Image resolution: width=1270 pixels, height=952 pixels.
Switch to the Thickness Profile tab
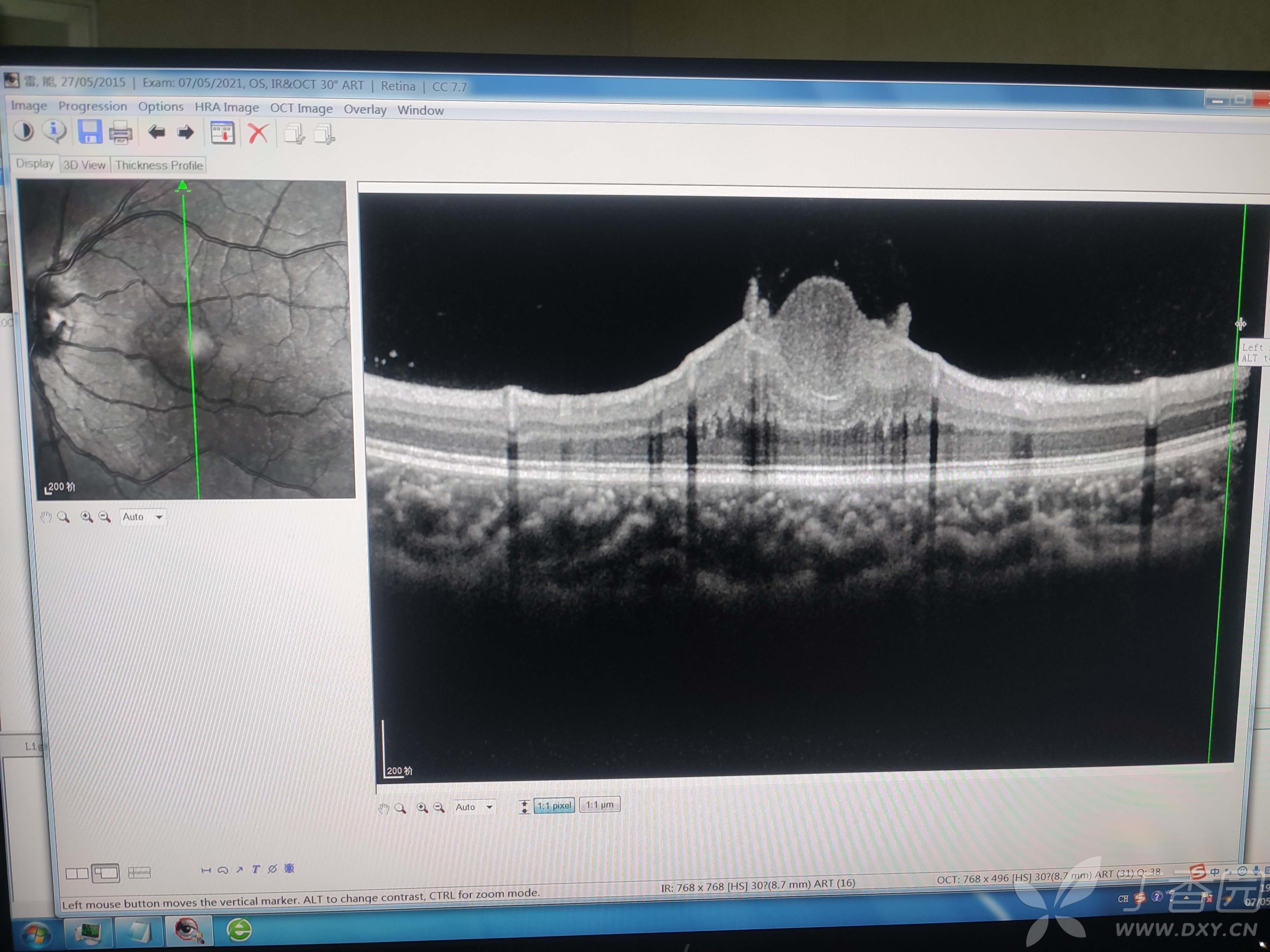click(158, 165)
